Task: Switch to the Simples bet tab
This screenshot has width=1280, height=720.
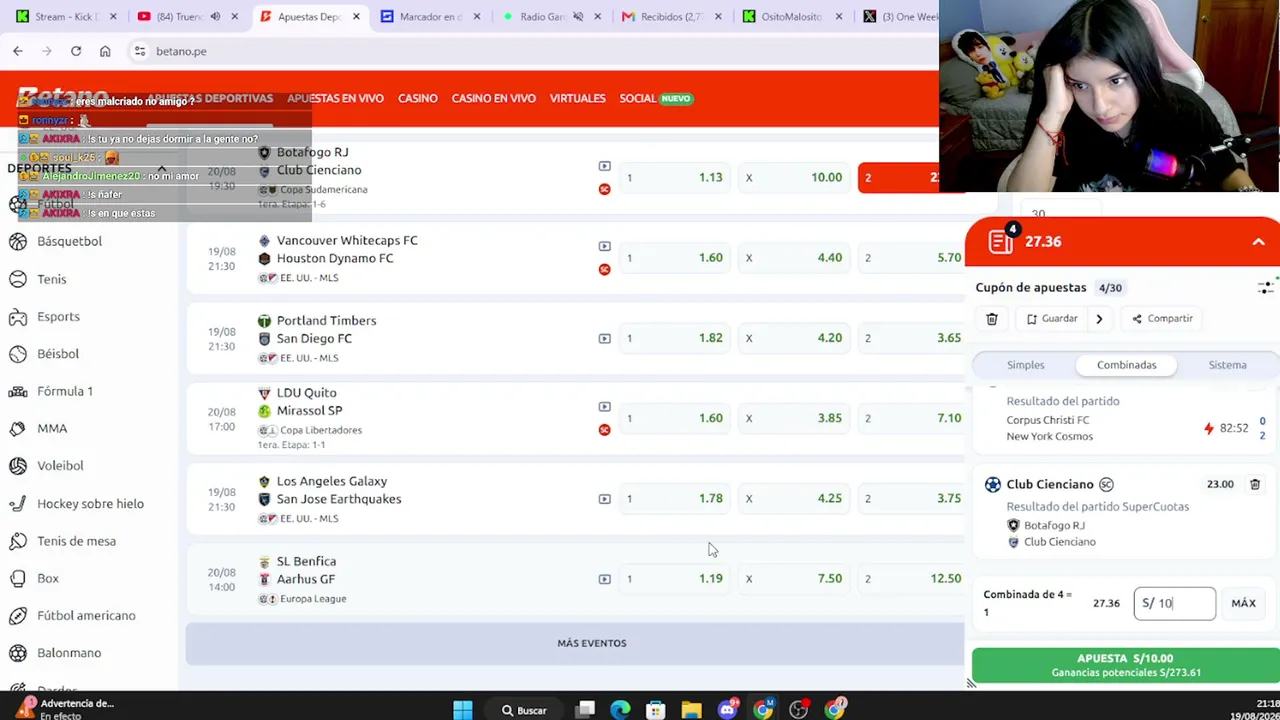Action: pyautogui.click(x=1026, y=365)
